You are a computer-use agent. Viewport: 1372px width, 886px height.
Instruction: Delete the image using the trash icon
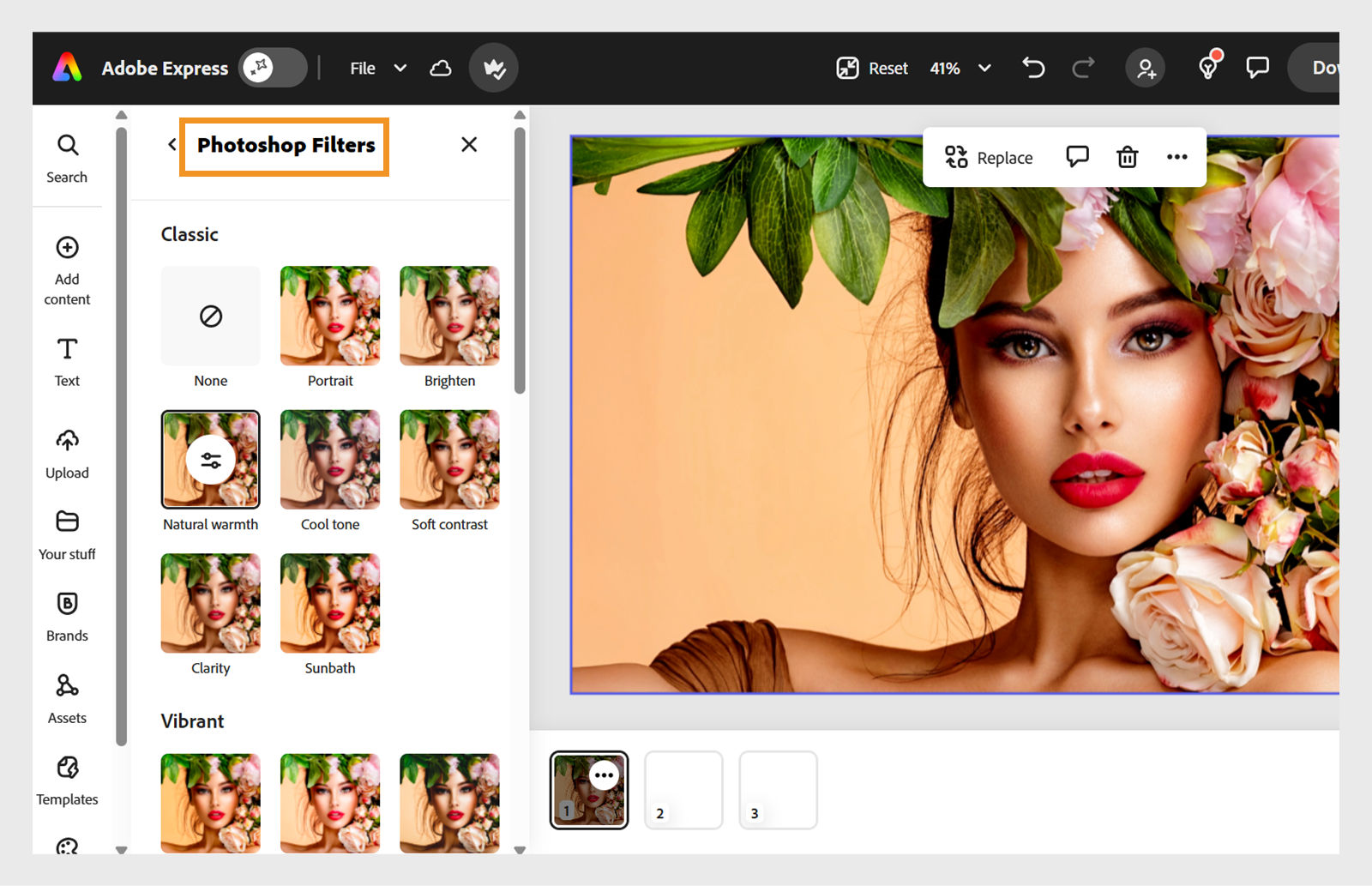click(x=1127, y=157)
